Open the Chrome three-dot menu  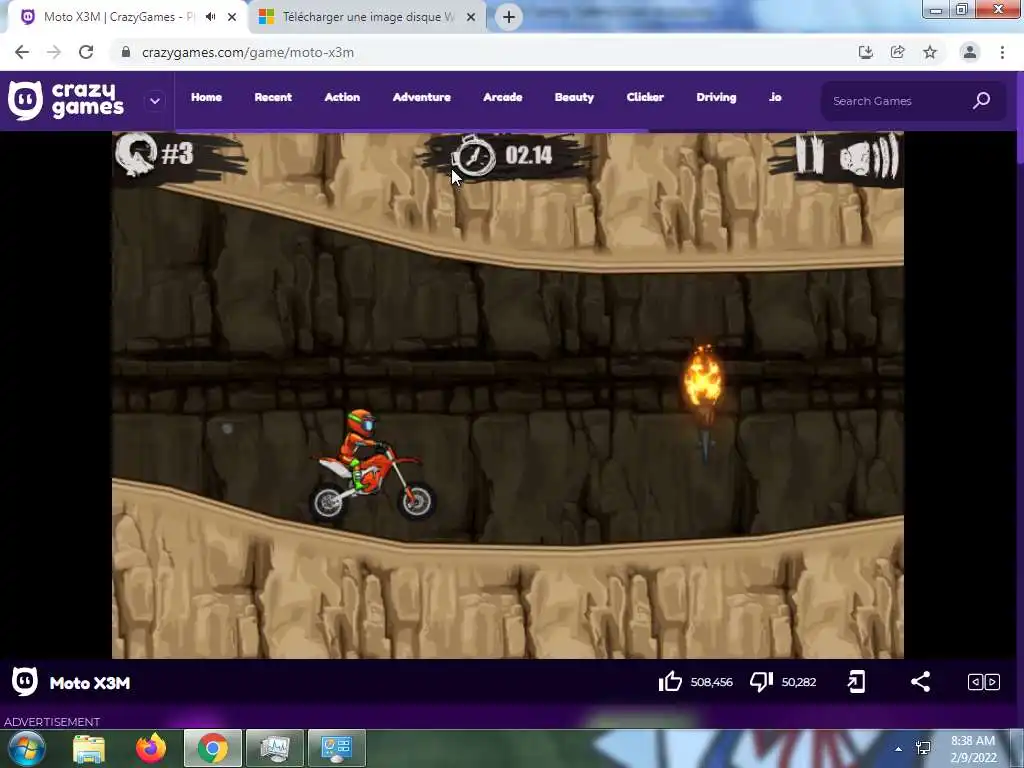[x=1002, y=52]
